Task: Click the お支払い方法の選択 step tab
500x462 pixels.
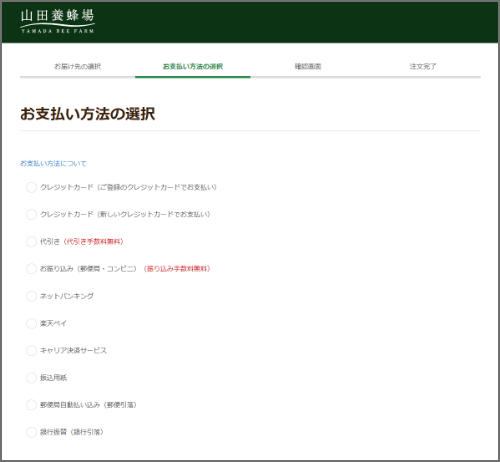Action: coord(193,66)
